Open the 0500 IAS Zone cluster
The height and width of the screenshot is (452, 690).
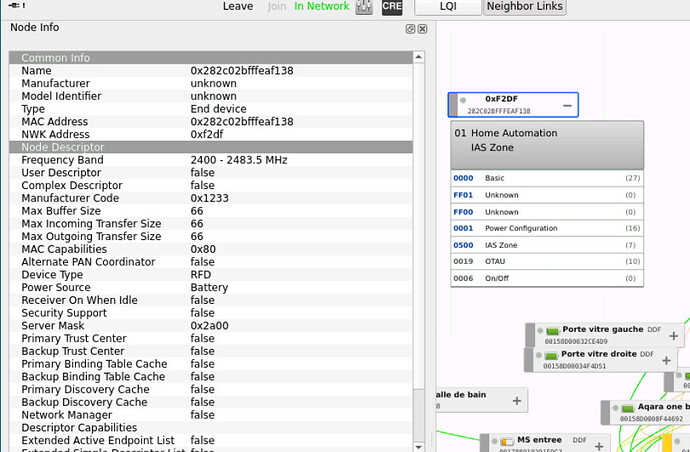pyautogui.click(x=547, y=245)
